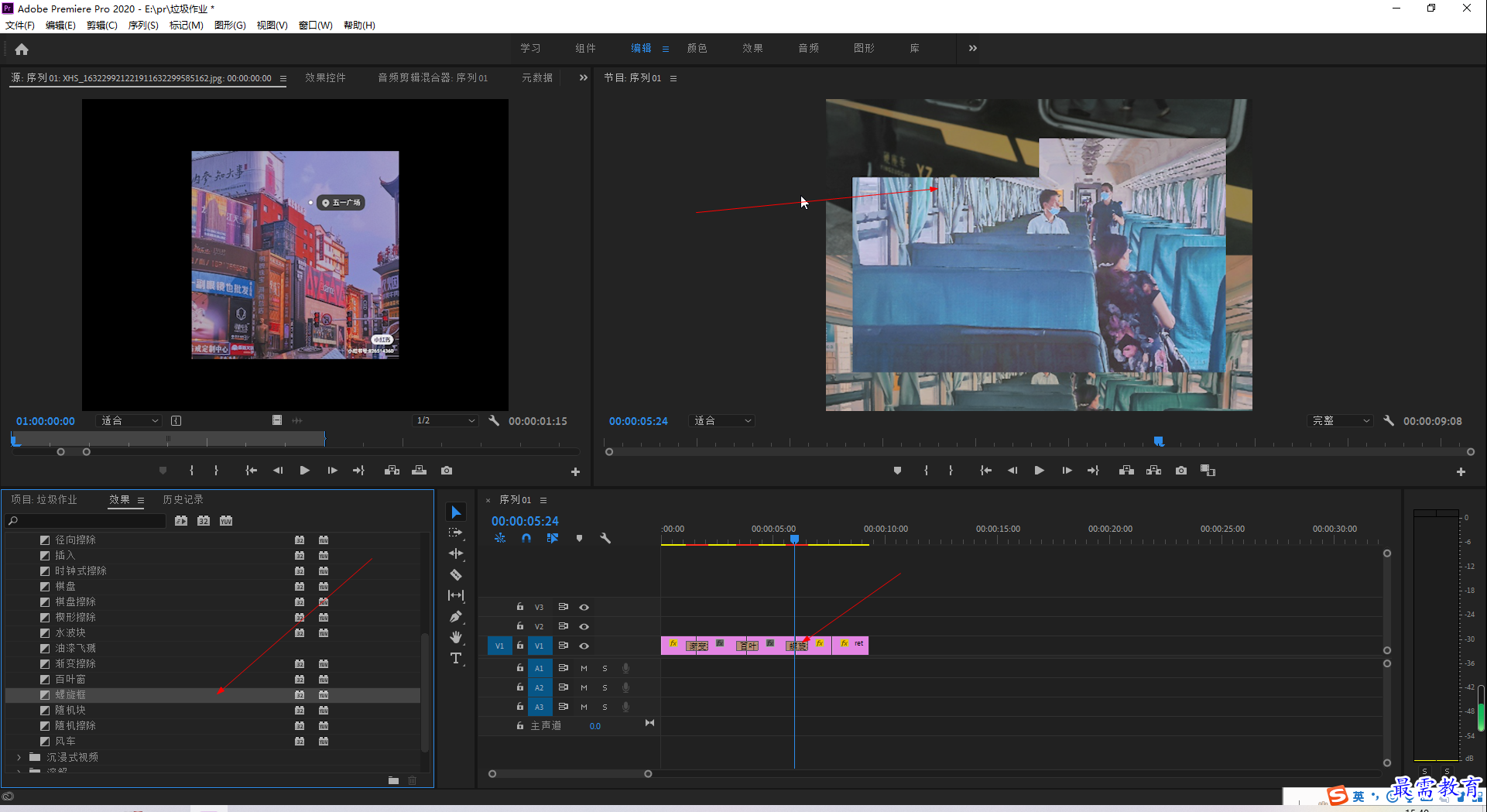This screenshot has width=1487, height=812.
Task: Expand the 沉浸式视频 effects folder
Action: pos(19,757)
